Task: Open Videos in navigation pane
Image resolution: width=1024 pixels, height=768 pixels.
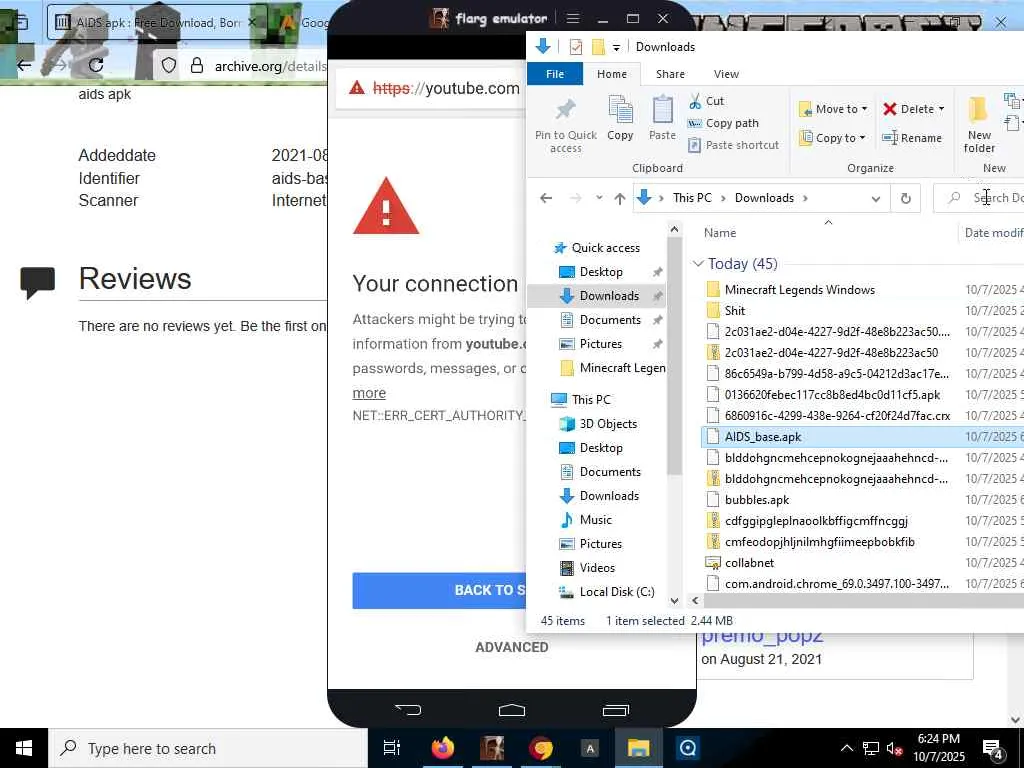Action: click(x=597, y=568)
